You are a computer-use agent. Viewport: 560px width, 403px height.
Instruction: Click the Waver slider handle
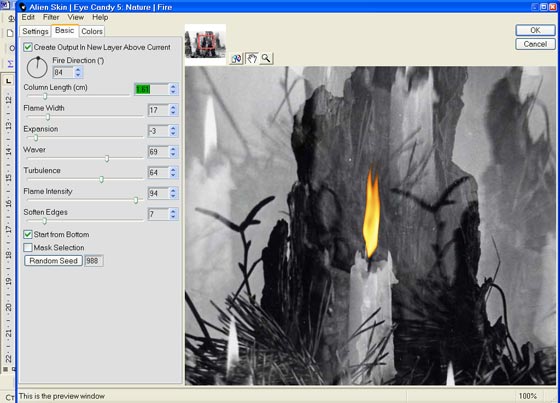[107, 159]
